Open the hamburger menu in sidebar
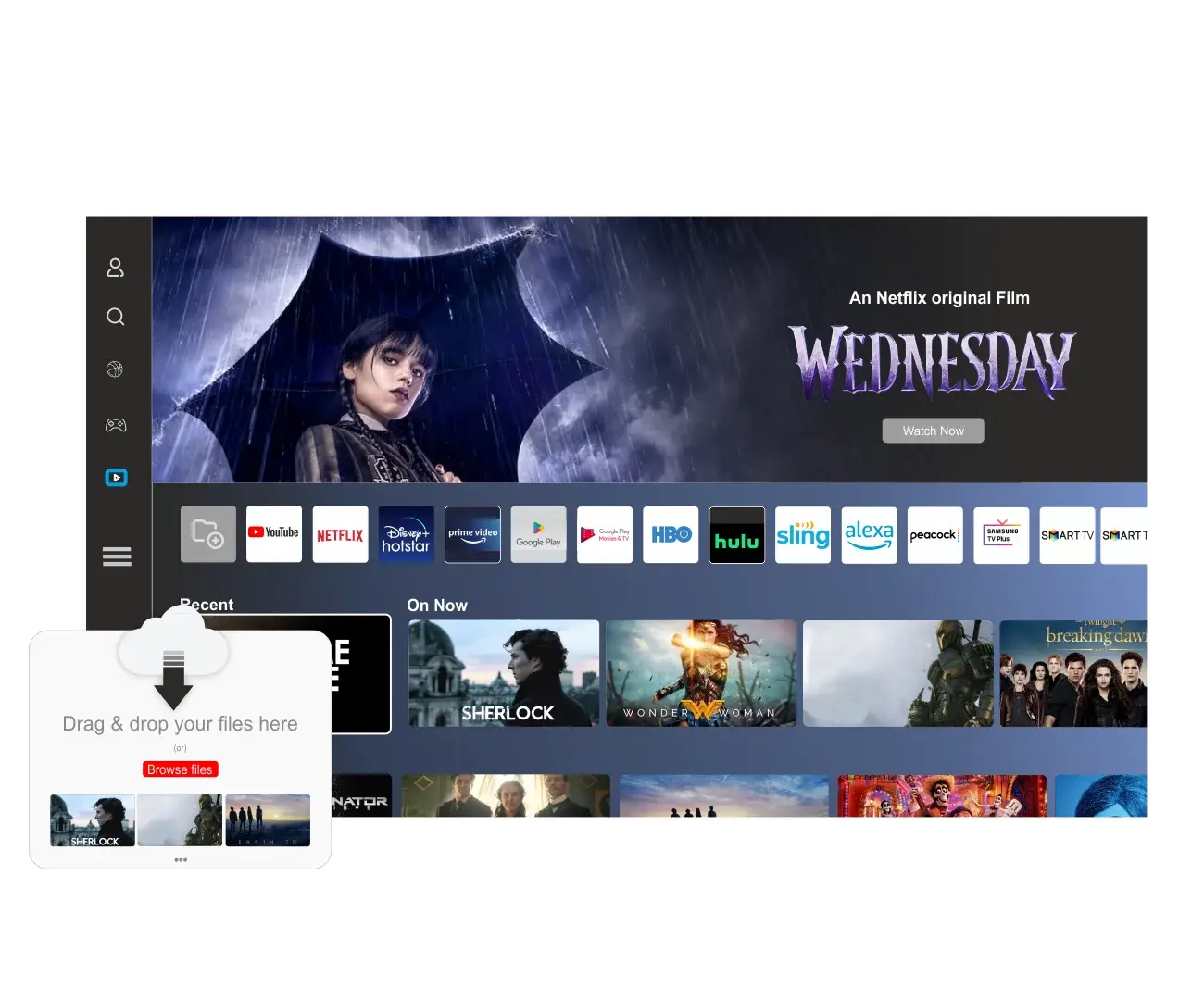1204x1000 pixels. tap(117, 556)
